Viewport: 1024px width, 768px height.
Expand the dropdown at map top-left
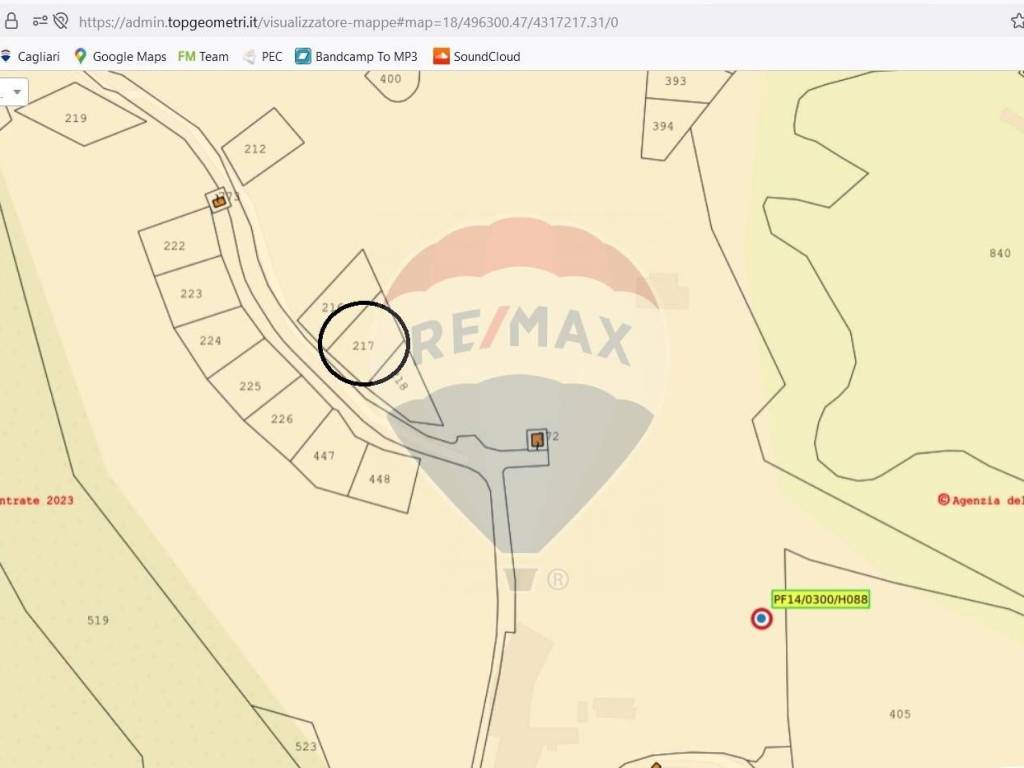15,92
